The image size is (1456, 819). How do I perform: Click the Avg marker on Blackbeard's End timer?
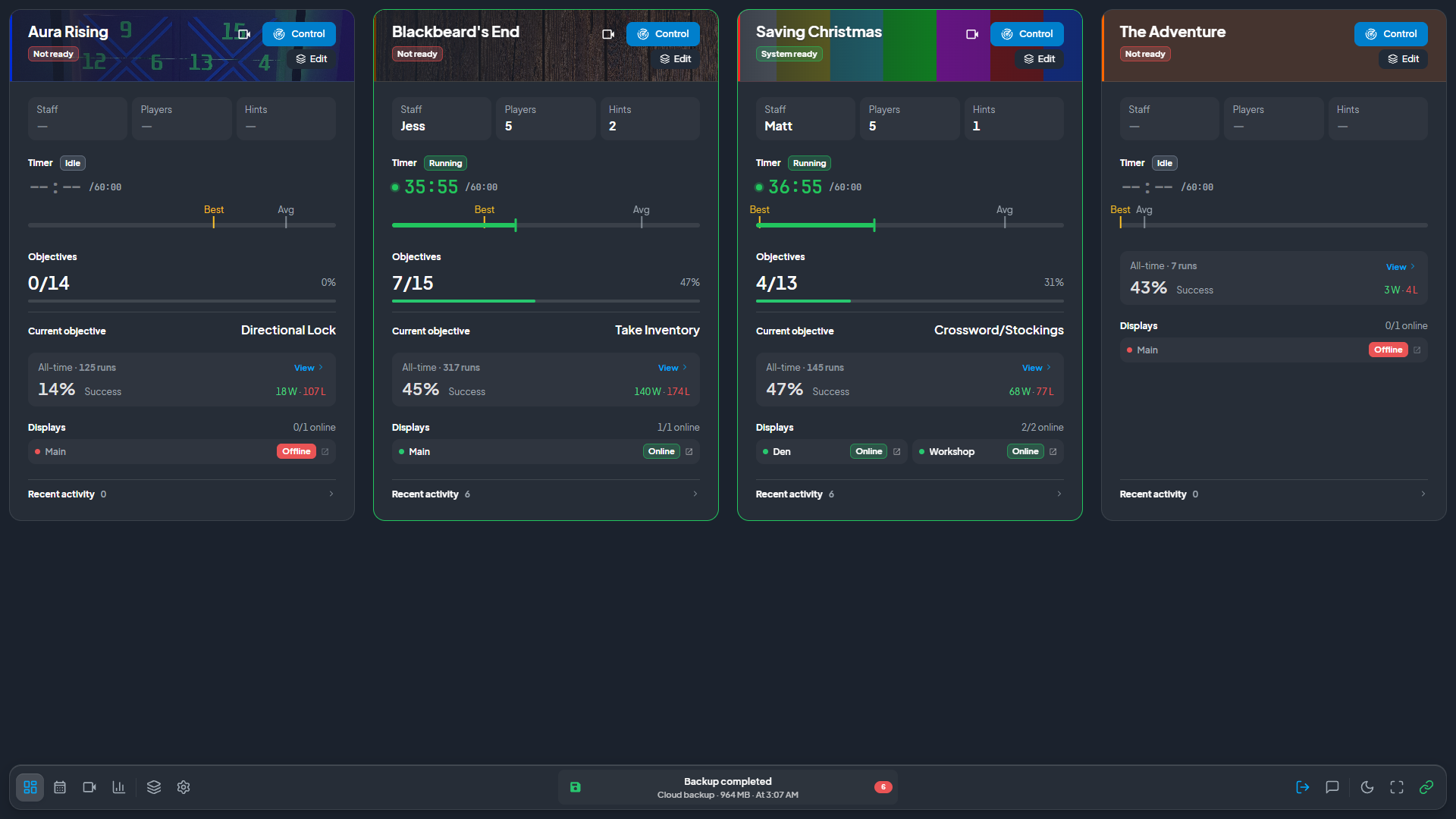[642, 216]
